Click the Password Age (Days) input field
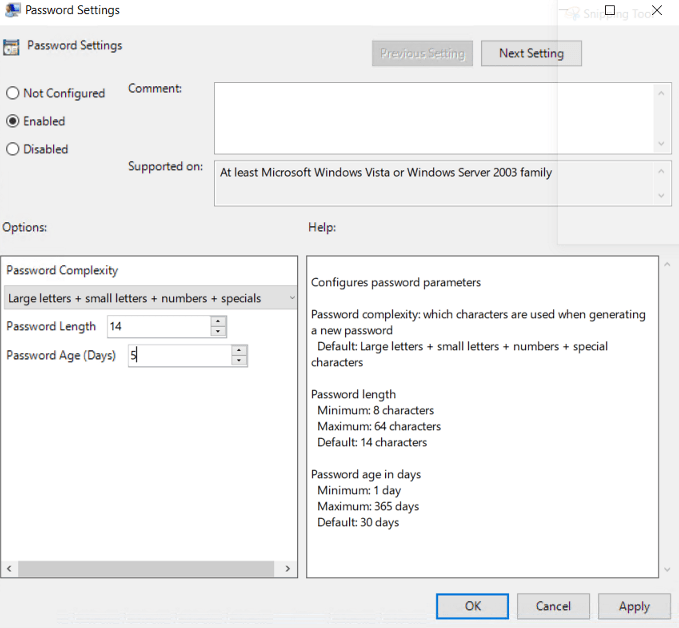The image size is (679, 628). point(178,355)
